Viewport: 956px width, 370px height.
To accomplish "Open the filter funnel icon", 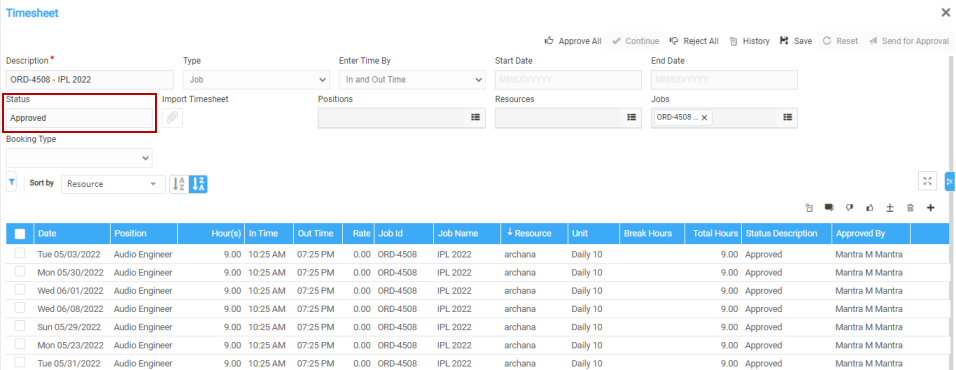I will pos(11,182).
